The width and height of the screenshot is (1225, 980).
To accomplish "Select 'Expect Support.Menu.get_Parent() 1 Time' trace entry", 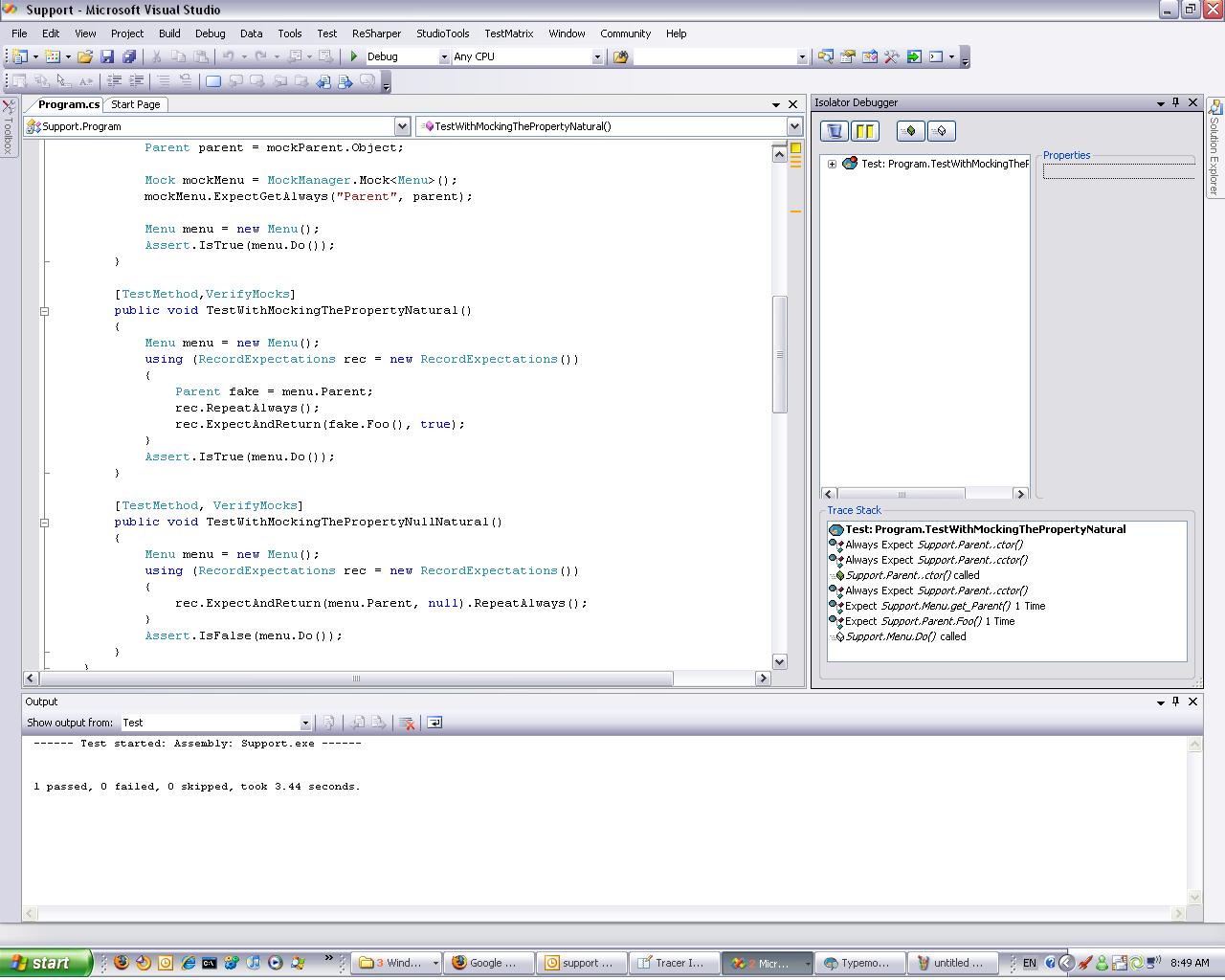I will point(938,606).
